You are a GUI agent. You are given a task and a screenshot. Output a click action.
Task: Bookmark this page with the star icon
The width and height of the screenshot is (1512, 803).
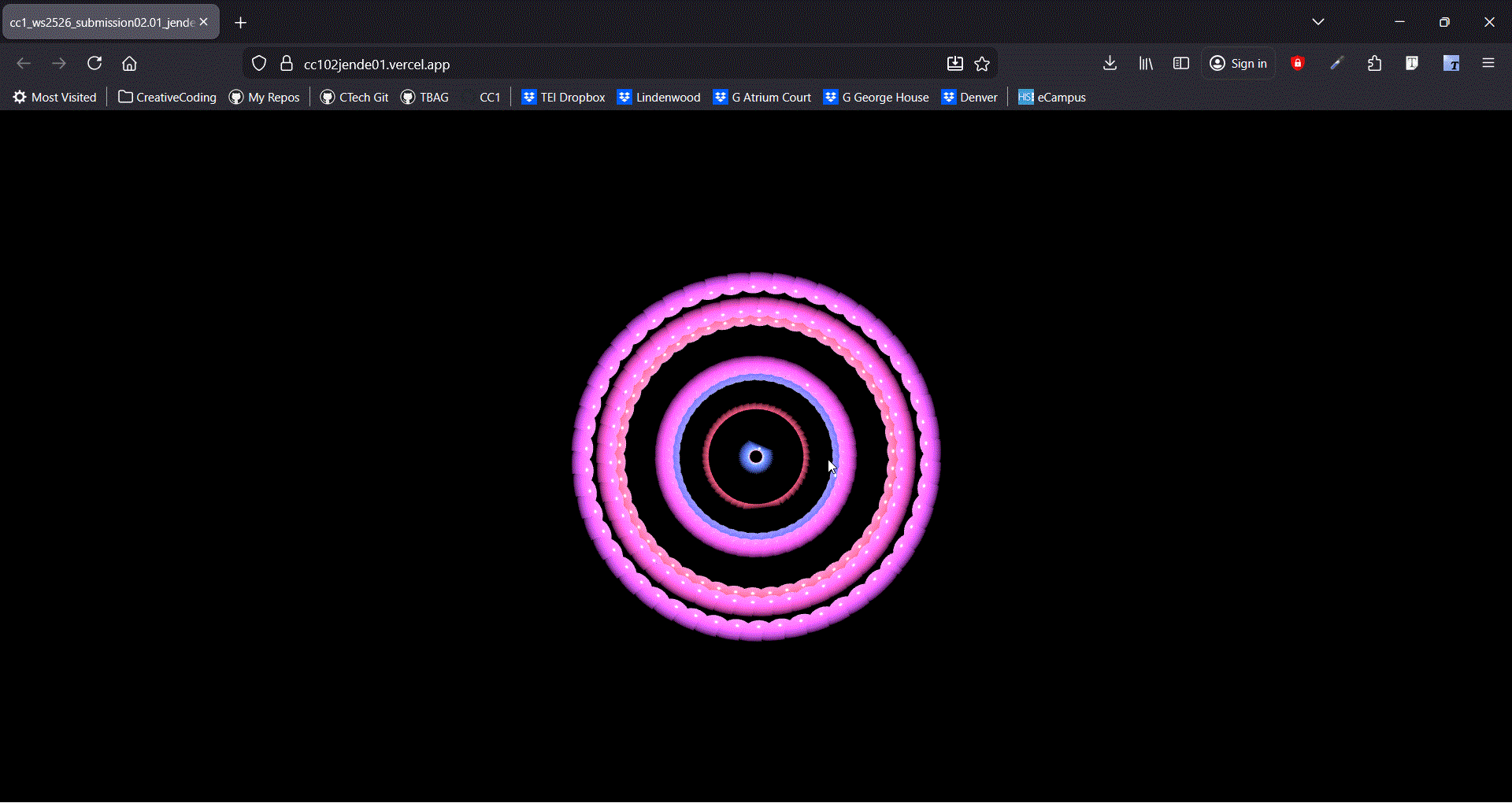(982, 64)
